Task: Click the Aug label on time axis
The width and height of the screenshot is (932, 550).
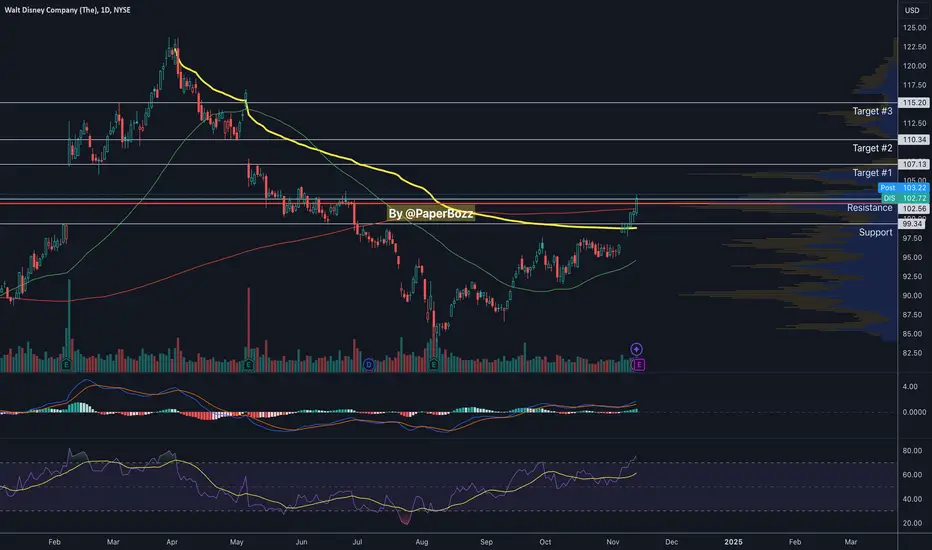Action: 421,542
